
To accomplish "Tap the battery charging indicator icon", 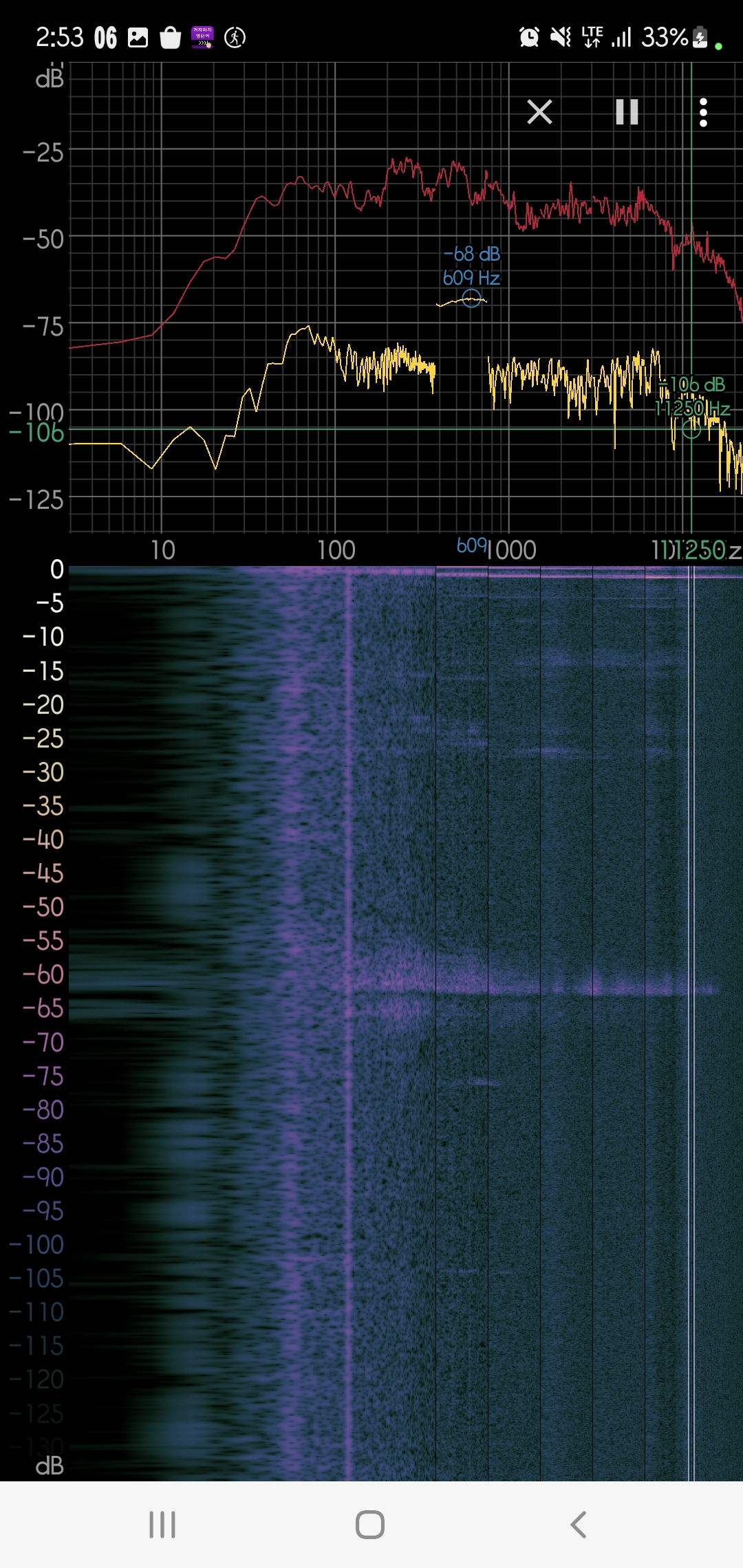I will coord(700,37).
